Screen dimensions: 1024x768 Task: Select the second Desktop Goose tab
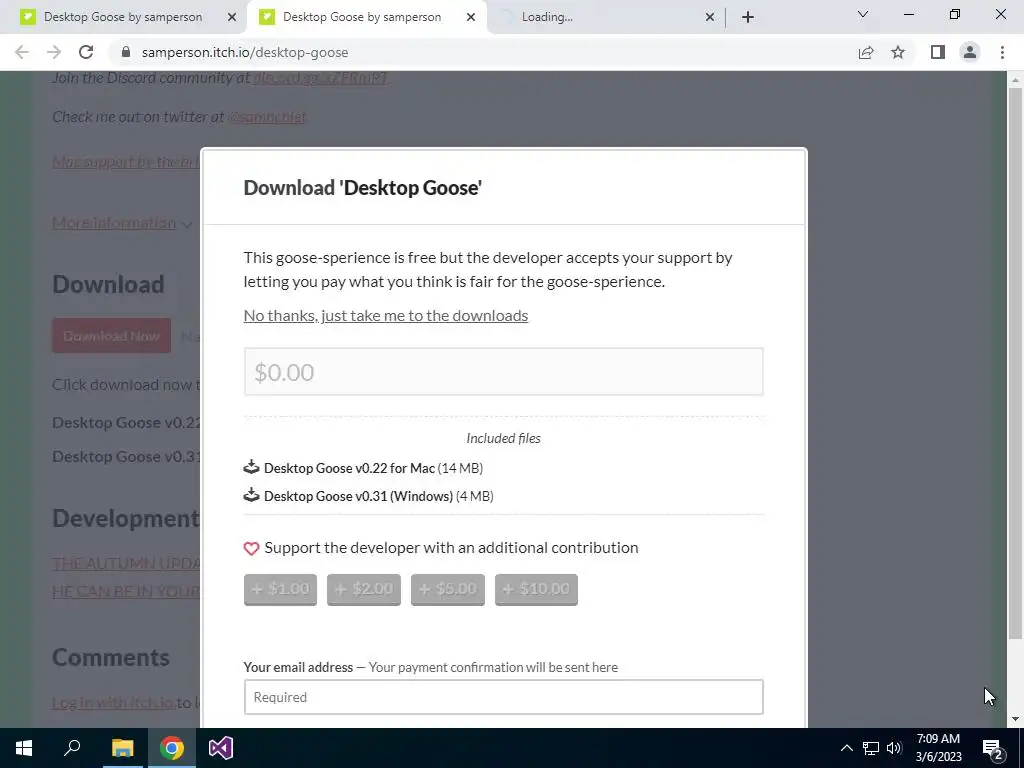click(x=362, y=17)
